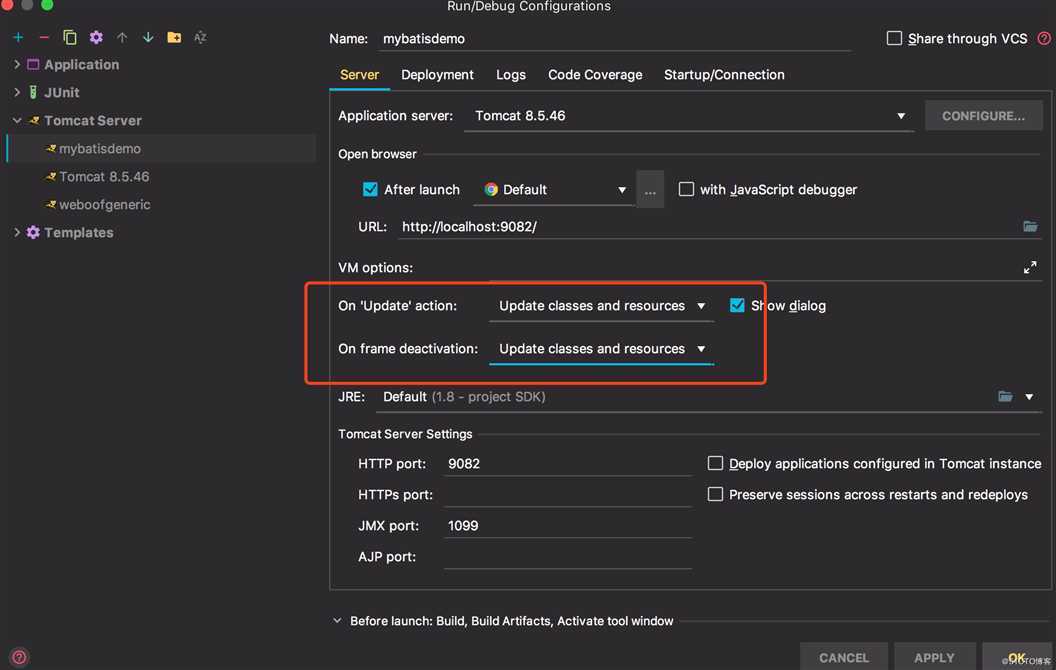The image size is (1056, 670).
Task: Open help question mark at bottom left
Action: [20, 657]
